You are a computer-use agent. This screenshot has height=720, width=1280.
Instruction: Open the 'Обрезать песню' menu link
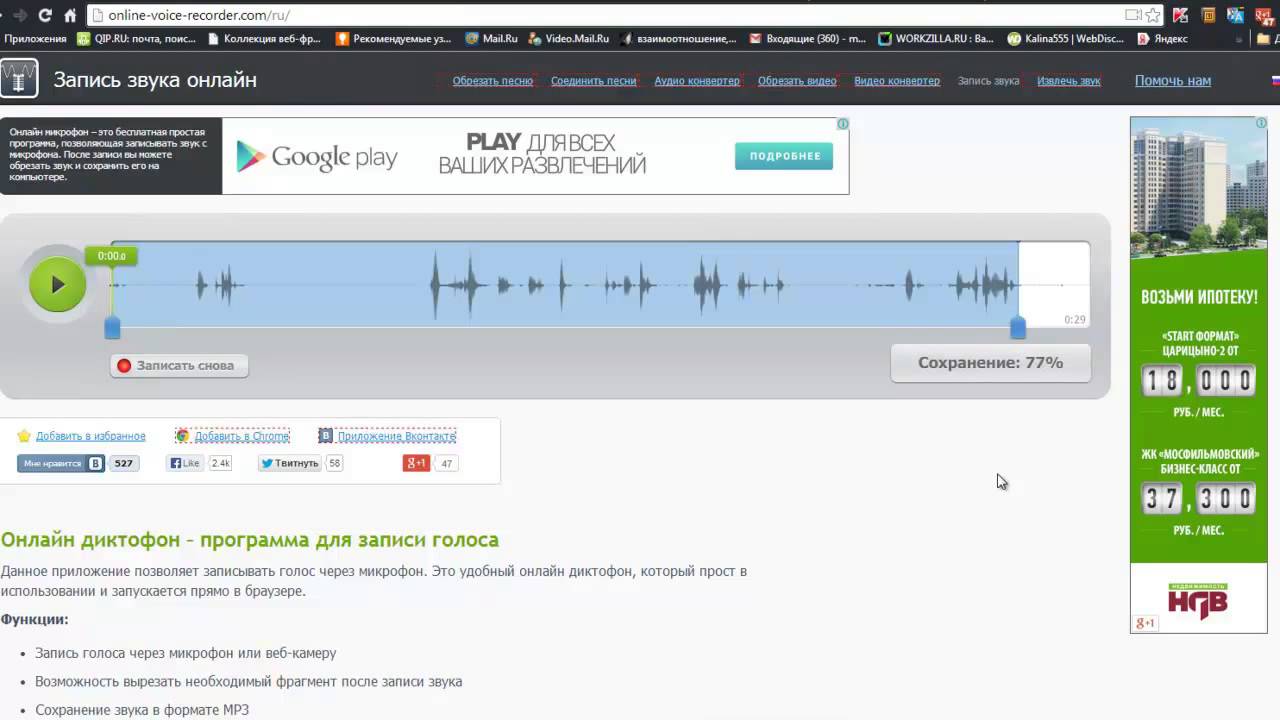[492, 81]
